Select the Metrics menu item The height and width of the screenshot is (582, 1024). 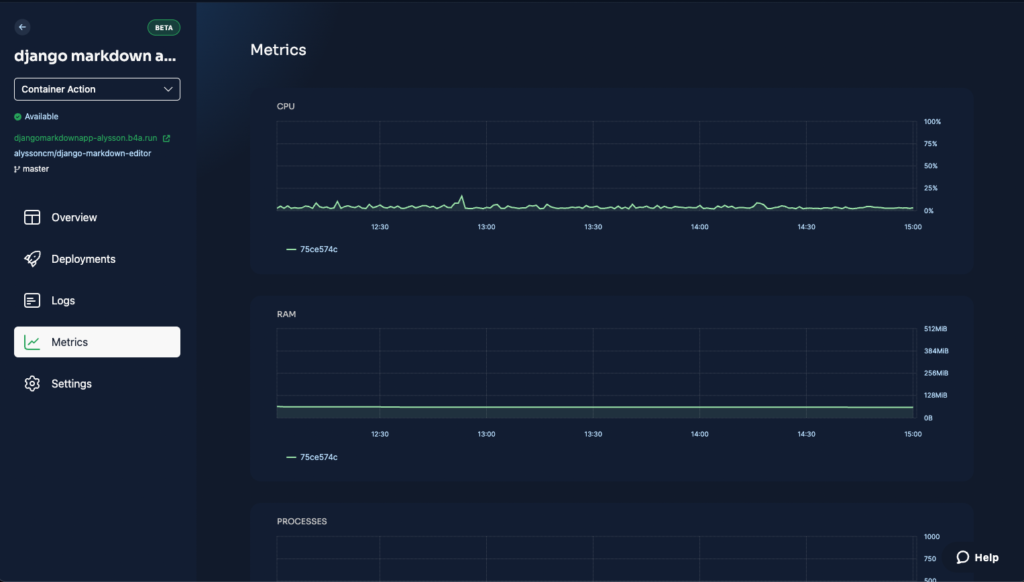(x=97, y=342)
